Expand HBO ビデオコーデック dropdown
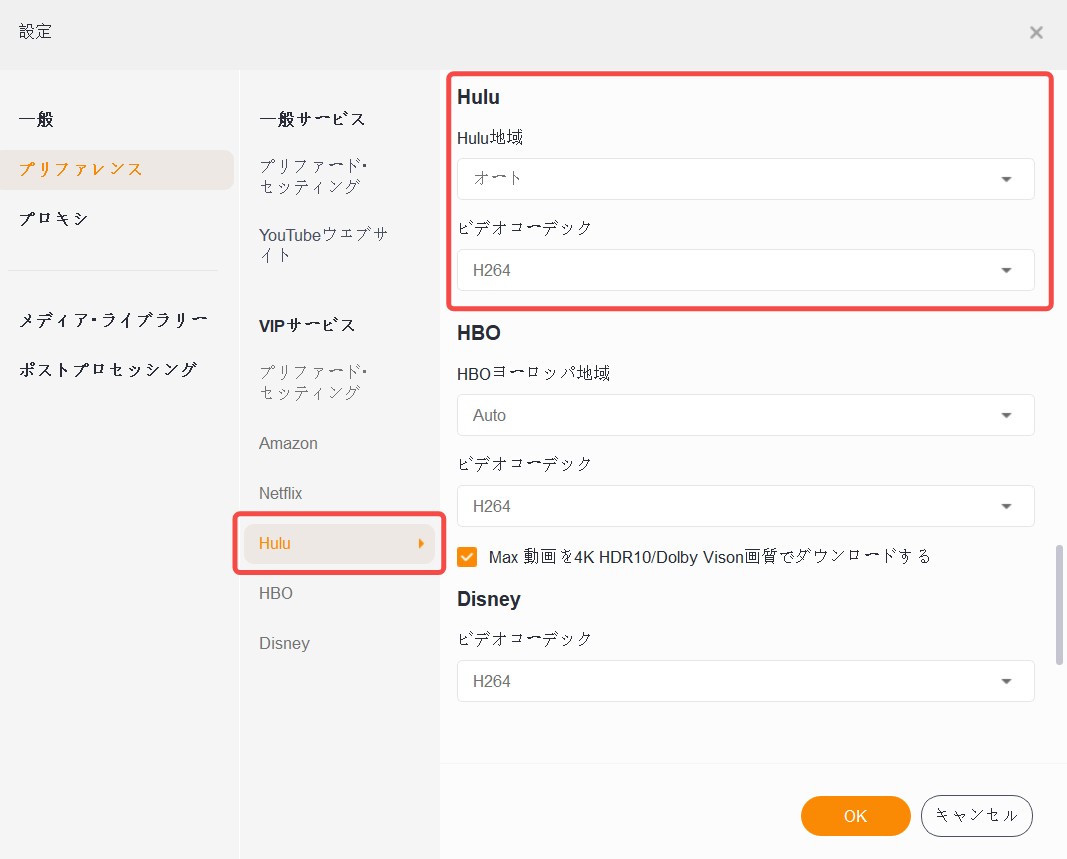Viewport: 1067px width, 859px height. pyautogui.click(x=746, y=506)
